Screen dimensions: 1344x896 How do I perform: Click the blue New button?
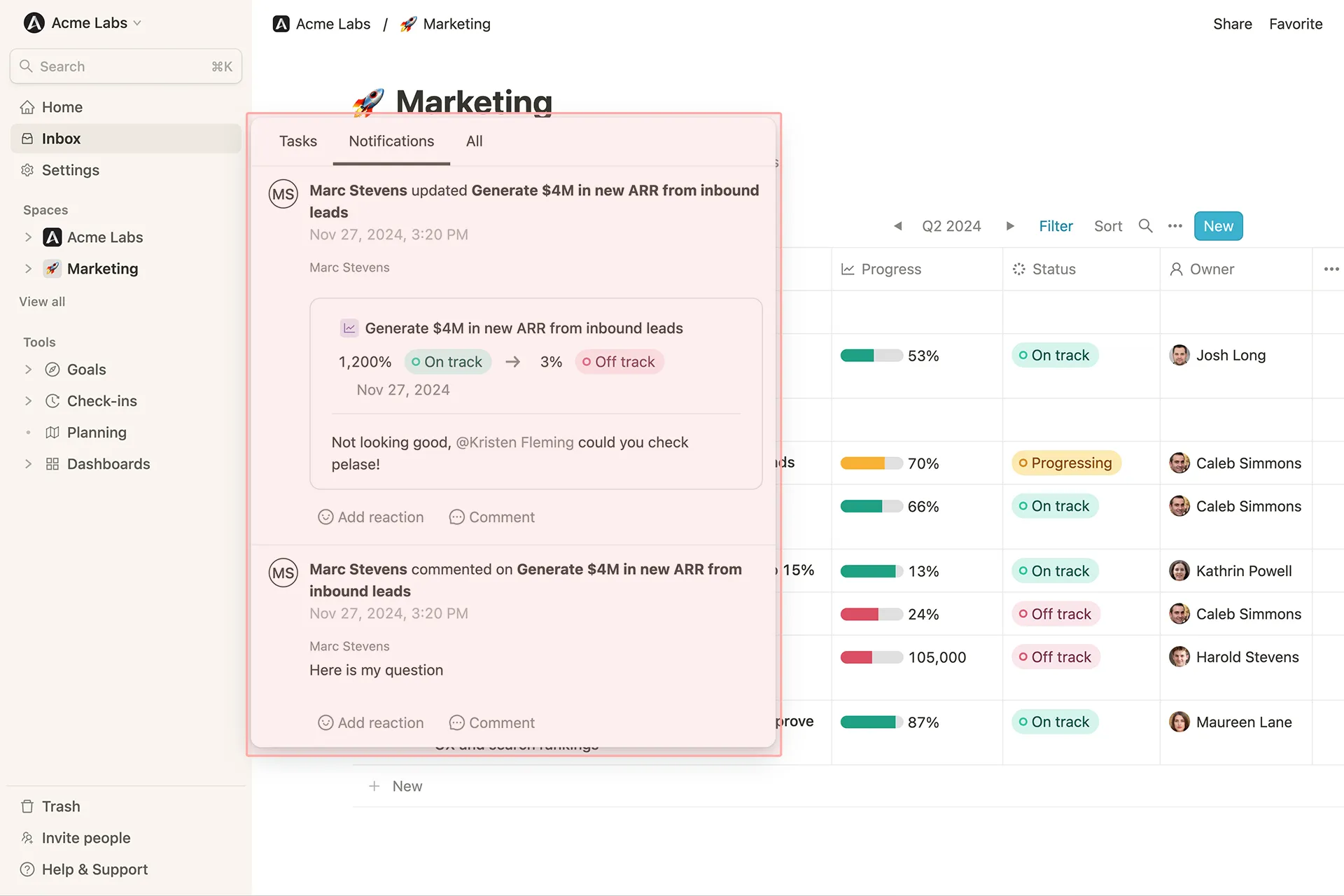(1218, 226)
